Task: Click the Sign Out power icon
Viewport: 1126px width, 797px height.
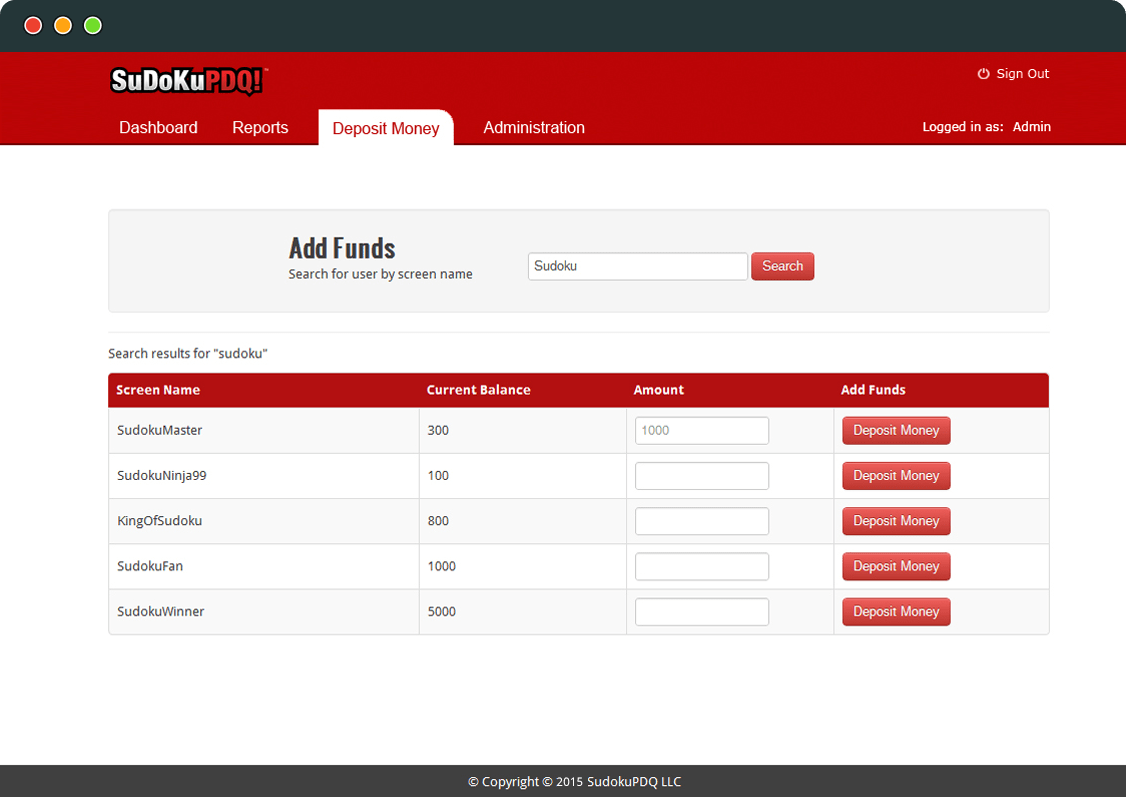Action: (x=983, y=74)
